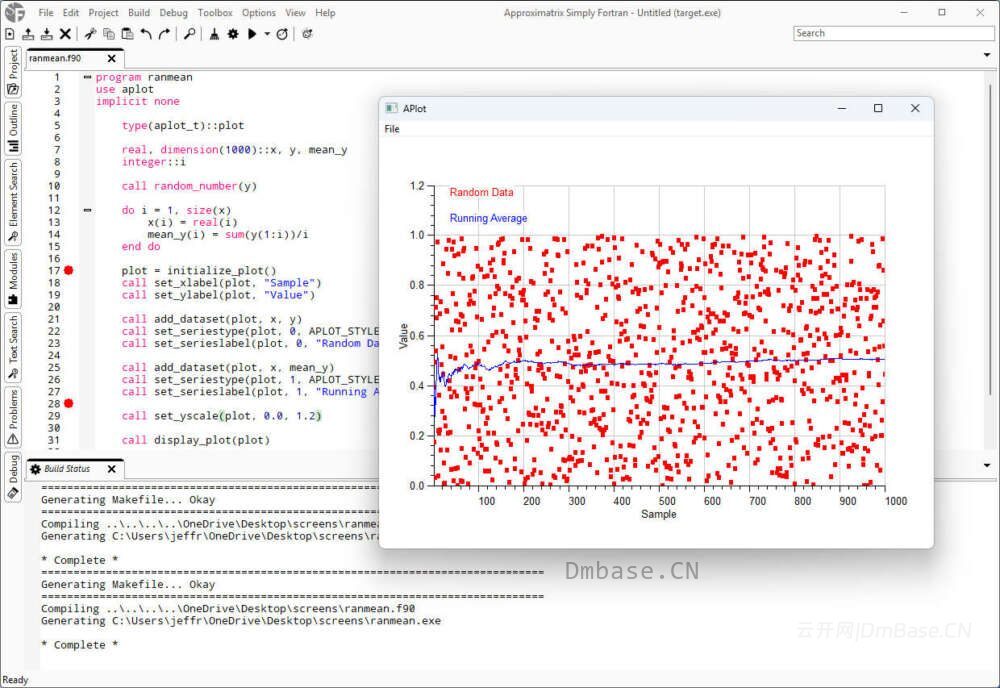Screen dimensions: 1000x688
Task: Select the Build Status tab
Action: (67, 469)
